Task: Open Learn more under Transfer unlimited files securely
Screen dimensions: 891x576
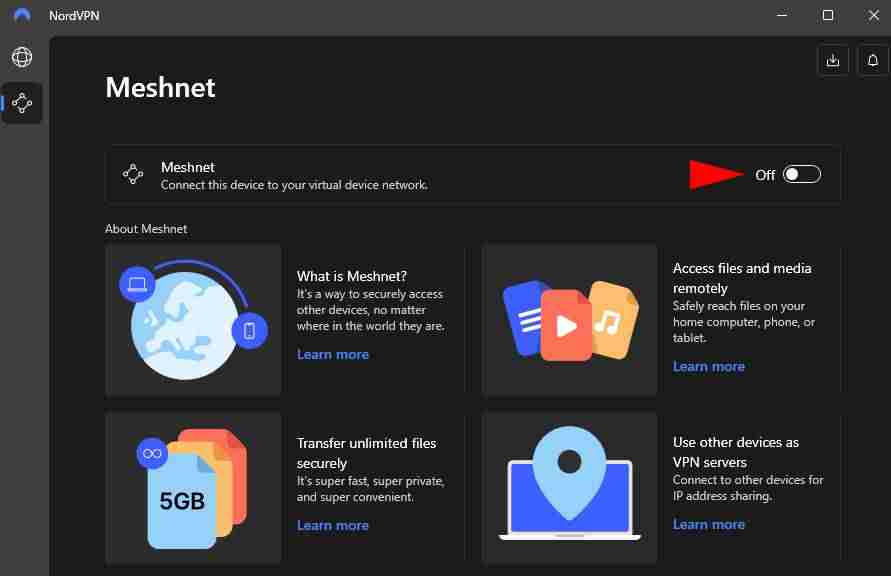Action: pyautogui.click(x=332, y=525)
